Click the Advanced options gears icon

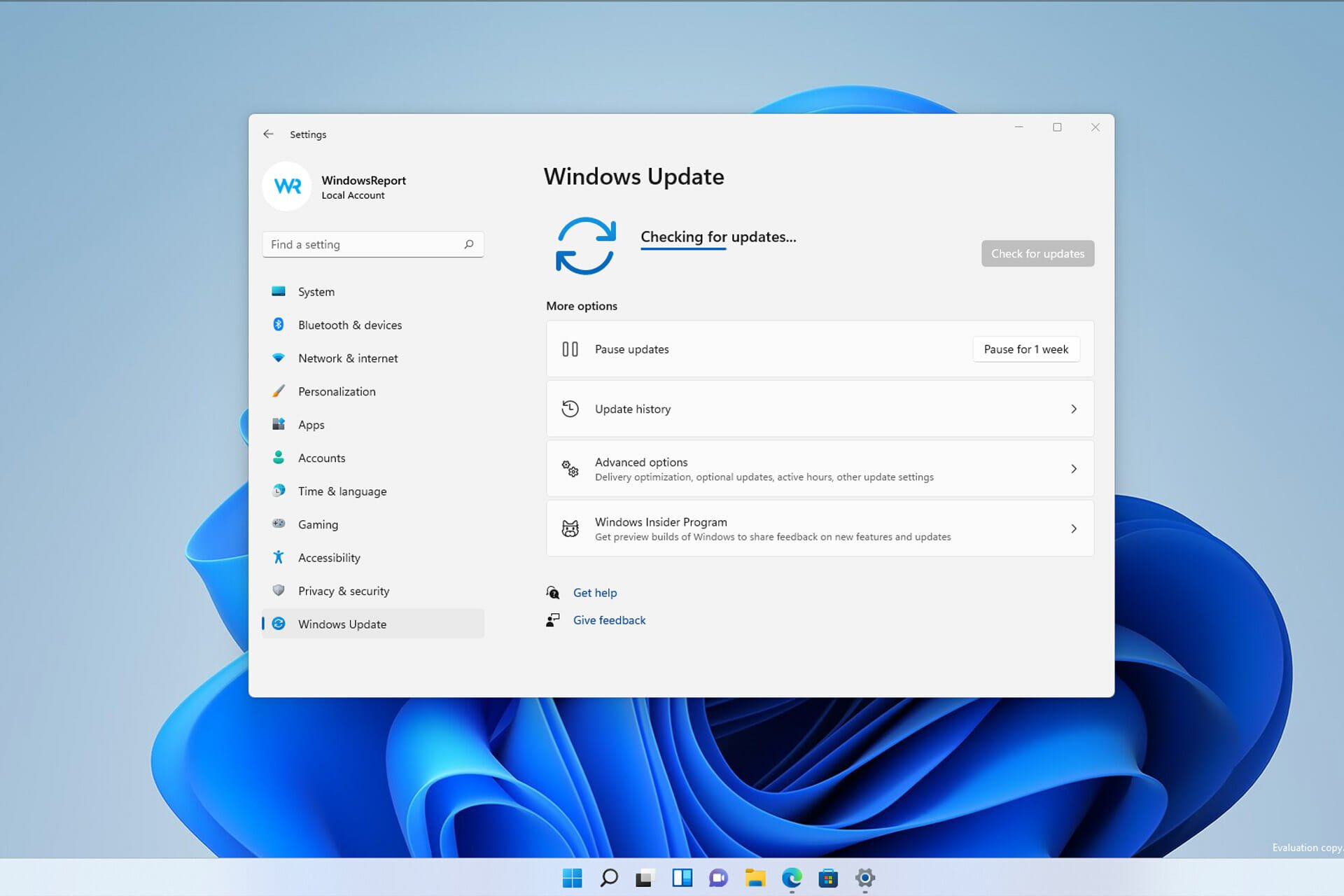pos(570,468)
